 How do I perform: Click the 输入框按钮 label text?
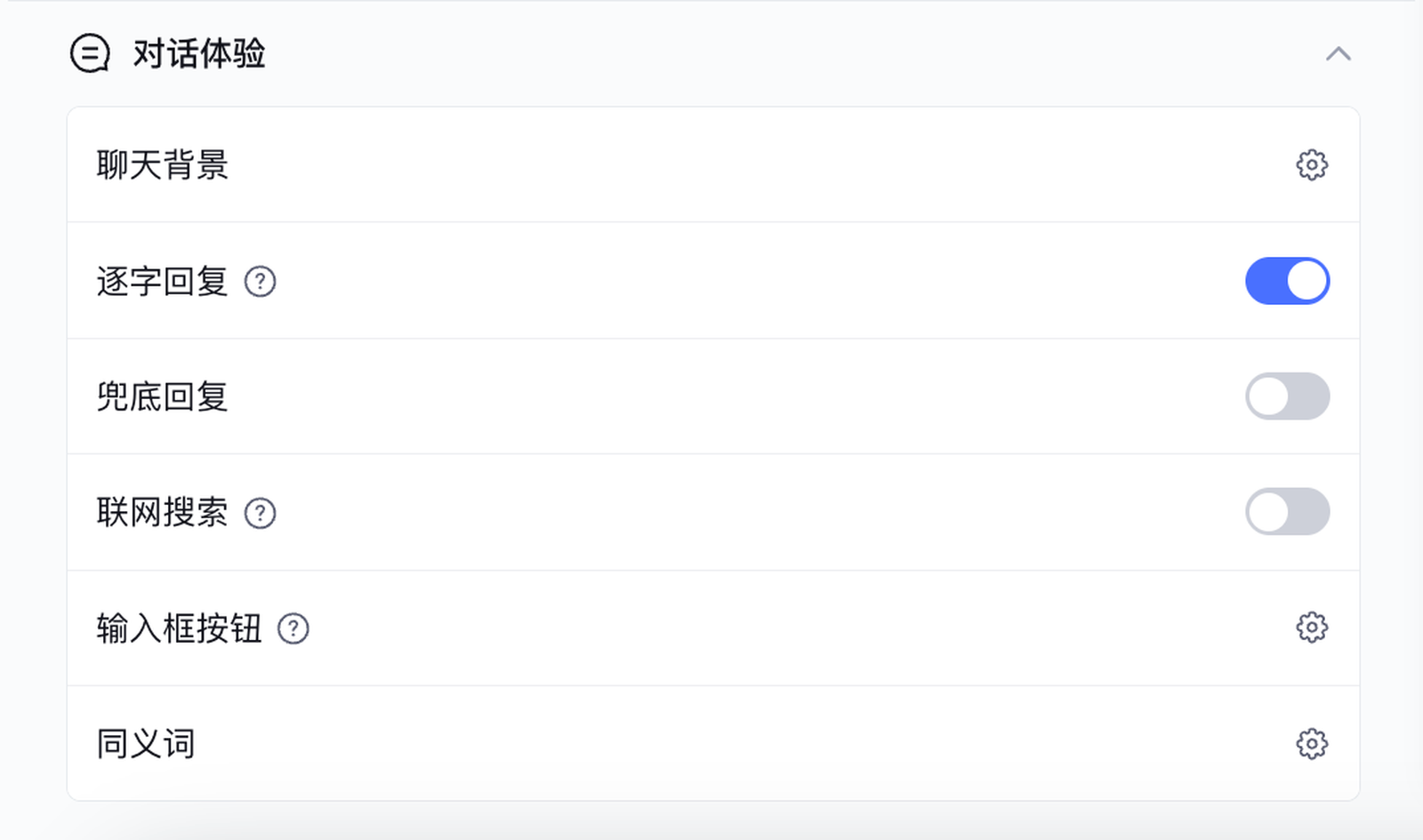click(179, 628)
